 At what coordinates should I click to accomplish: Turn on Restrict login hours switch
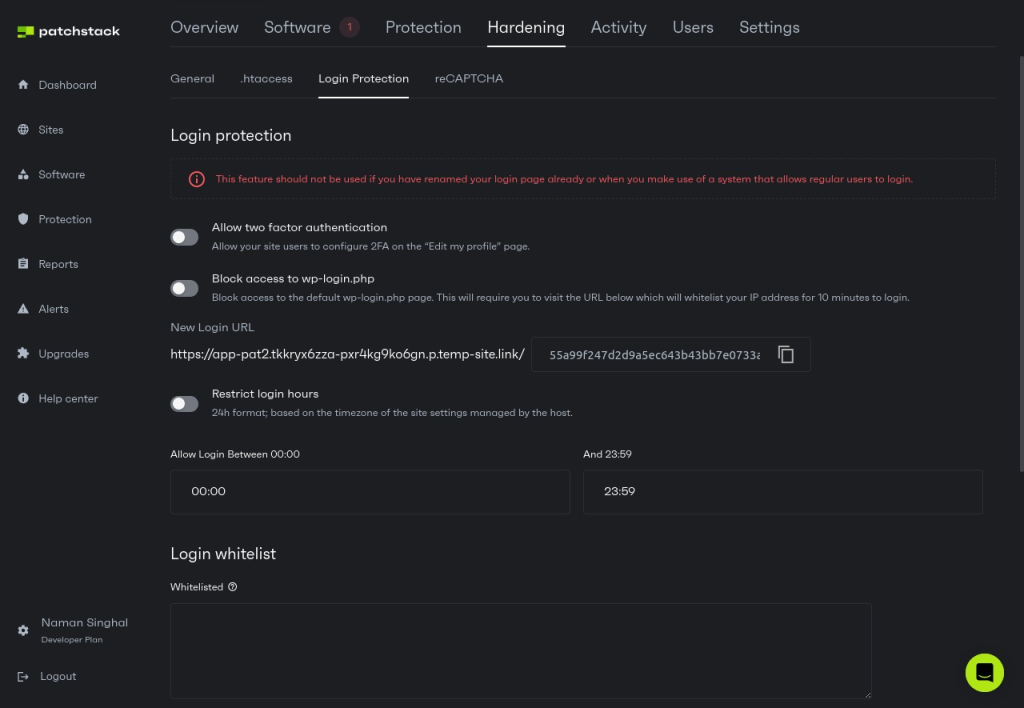click(184, 403)
